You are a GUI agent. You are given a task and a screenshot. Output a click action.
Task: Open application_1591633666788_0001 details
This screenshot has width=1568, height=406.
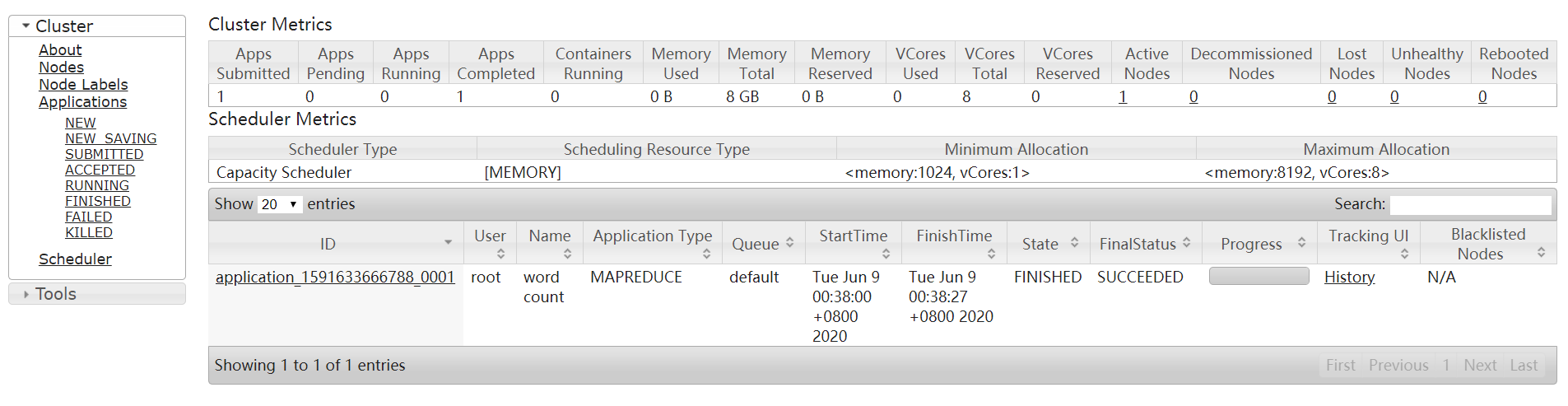[x=335, y=278]
